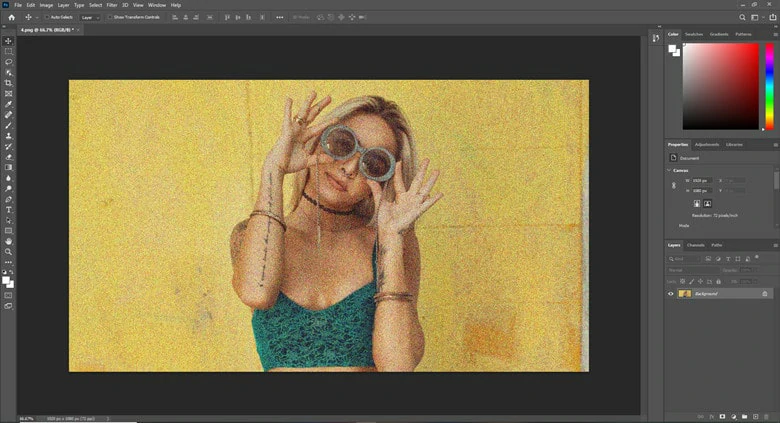
Task: Add layer mask at Layers panel bottom
Action: (x=722, y=417)
